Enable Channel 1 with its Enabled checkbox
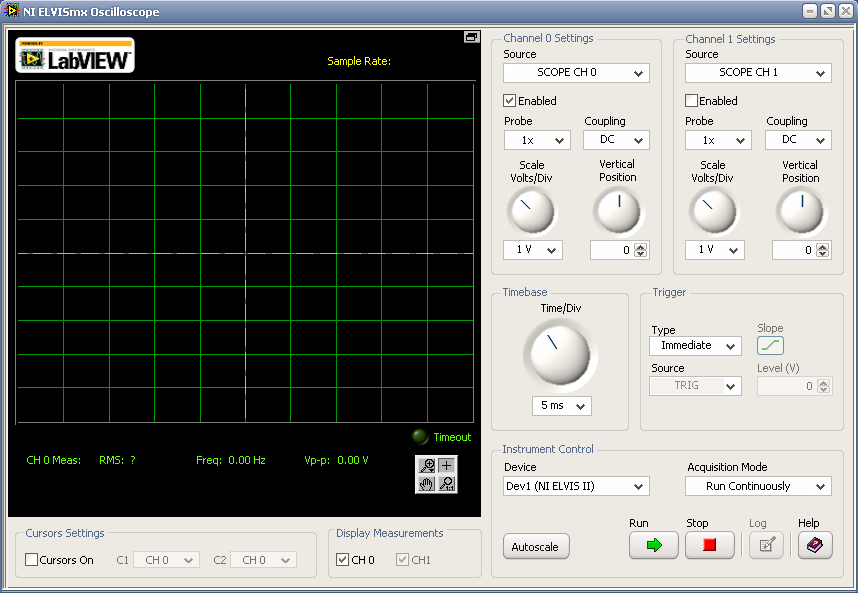 pos(691,101)
